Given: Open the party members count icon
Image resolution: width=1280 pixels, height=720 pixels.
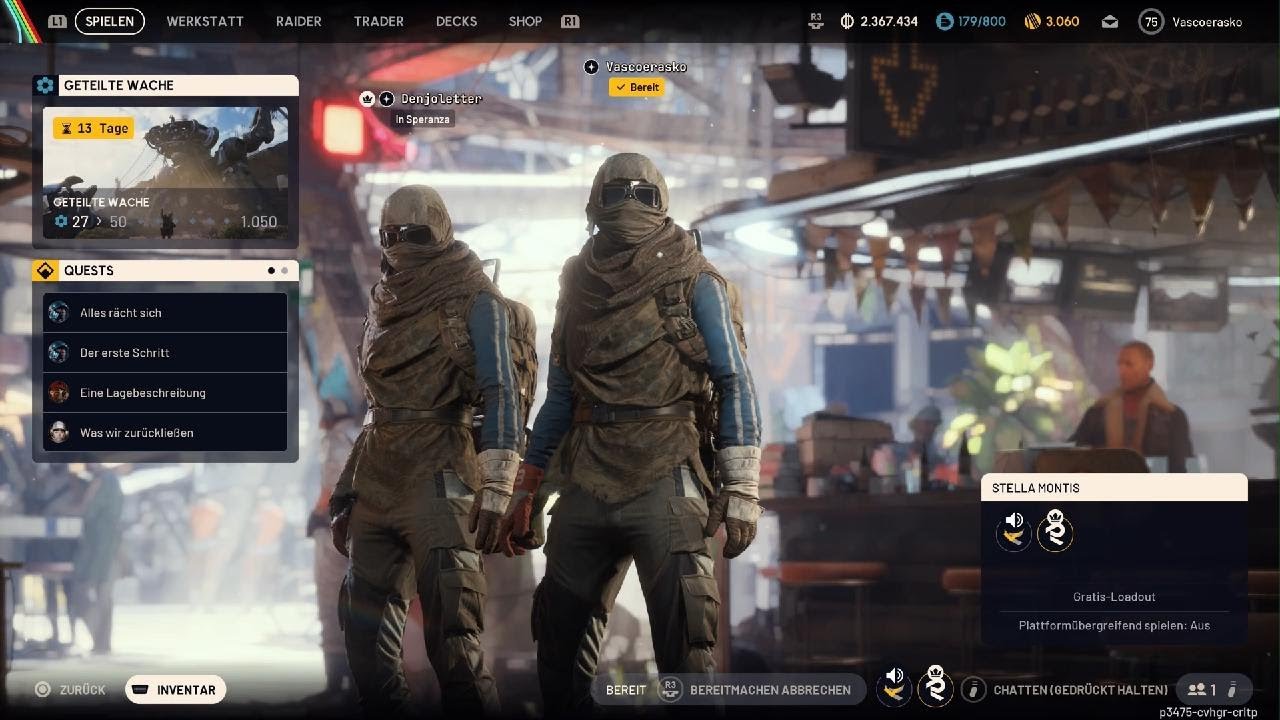Looking at the screenshot, I should (1202, 690).
